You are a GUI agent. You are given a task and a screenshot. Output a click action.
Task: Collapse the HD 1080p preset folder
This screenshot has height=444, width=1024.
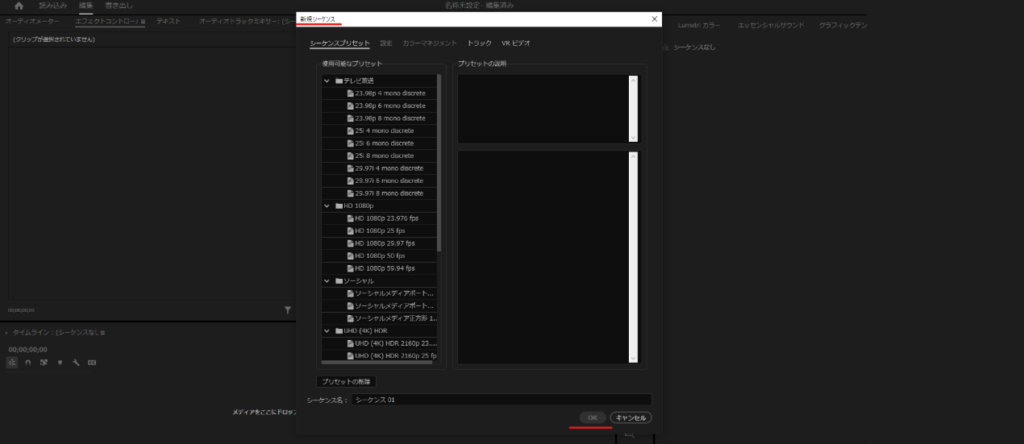(327, 205)
